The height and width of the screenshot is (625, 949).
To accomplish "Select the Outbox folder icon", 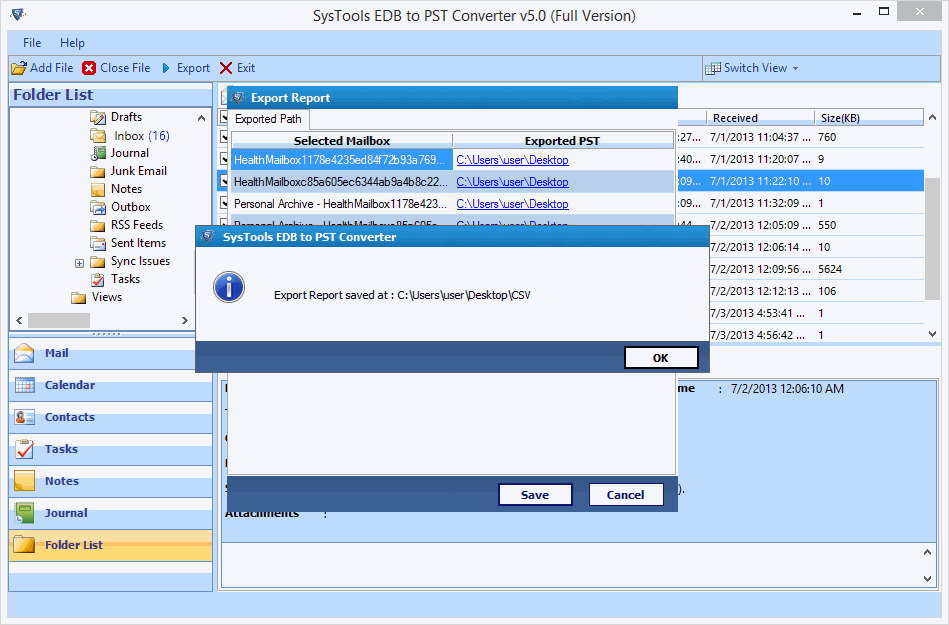I will coord(97,208).
